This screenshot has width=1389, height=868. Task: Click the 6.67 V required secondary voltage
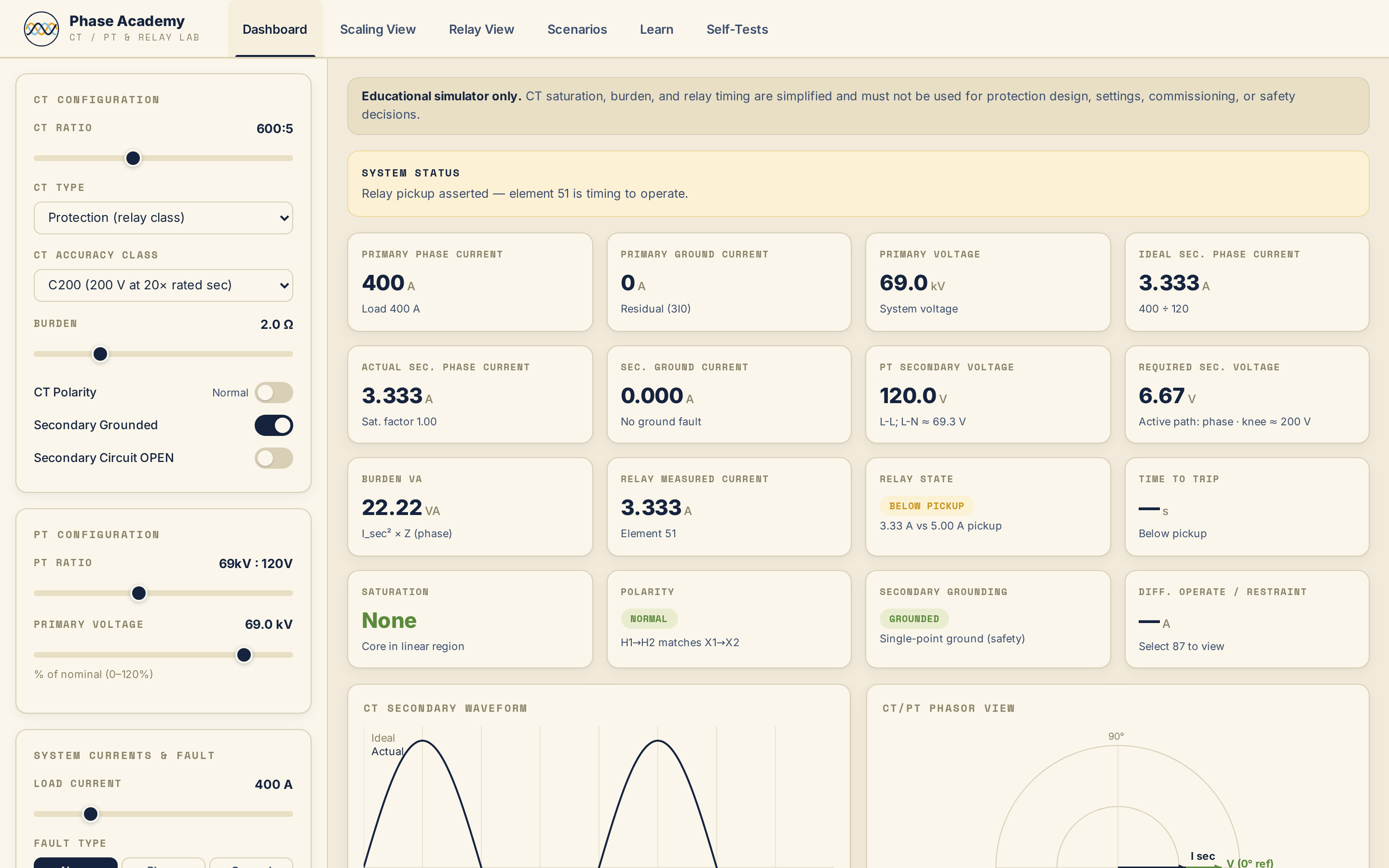click(1167, 395)
